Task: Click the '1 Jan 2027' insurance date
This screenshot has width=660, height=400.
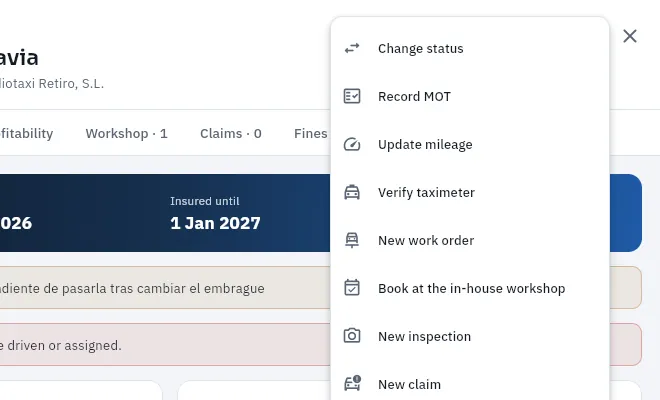Action: tap(215, 223)
